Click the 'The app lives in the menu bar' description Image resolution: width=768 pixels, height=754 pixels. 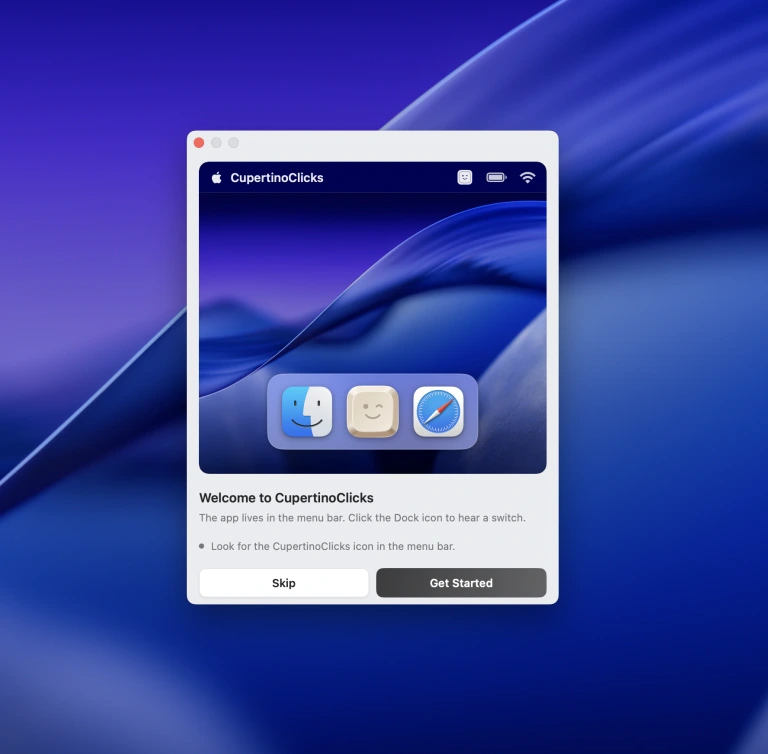[362, 518]
